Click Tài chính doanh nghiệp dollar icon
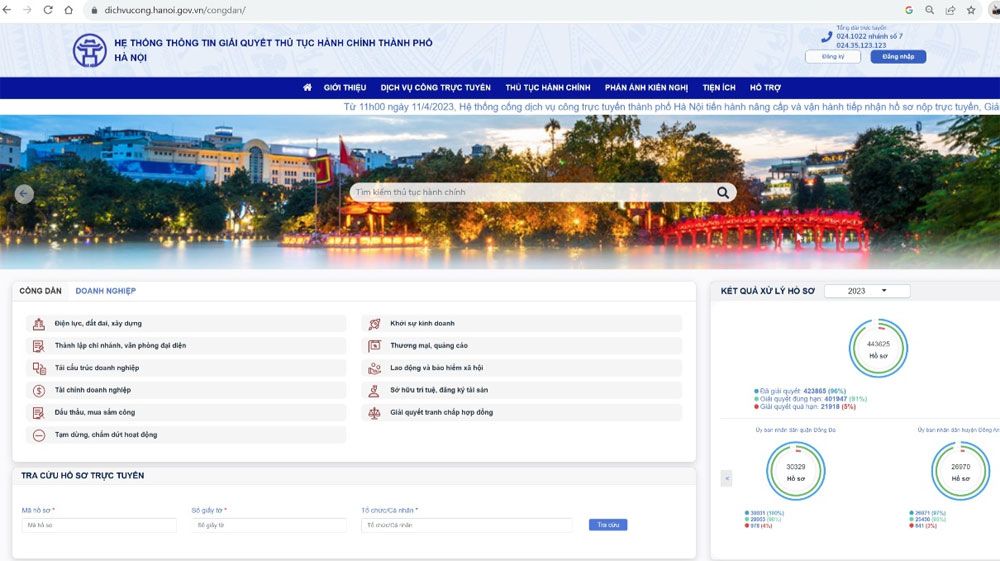The height and width of the screenshot is (561, 1000). [x=39, y=391]
